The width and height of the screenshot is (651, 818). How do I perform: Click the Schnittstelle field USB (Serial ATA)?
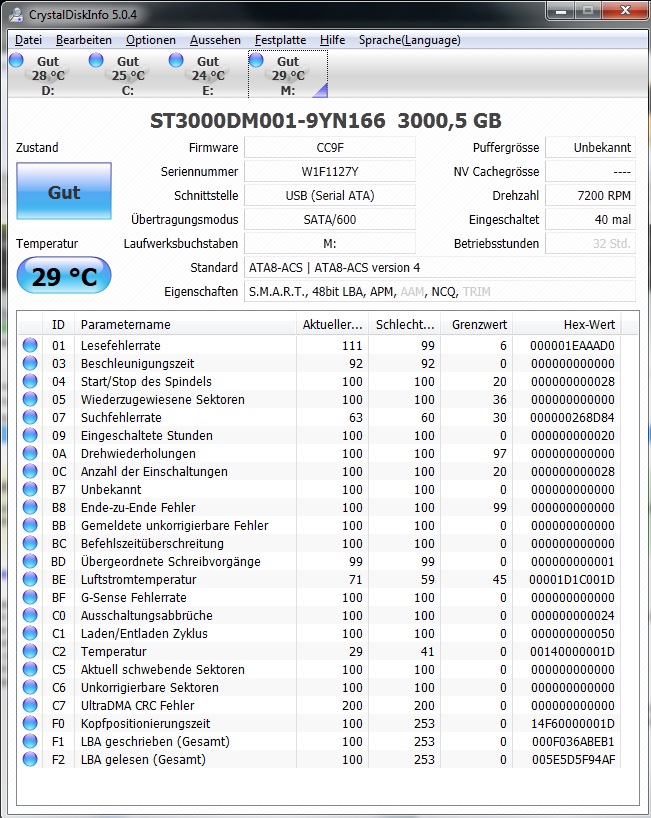330,196
